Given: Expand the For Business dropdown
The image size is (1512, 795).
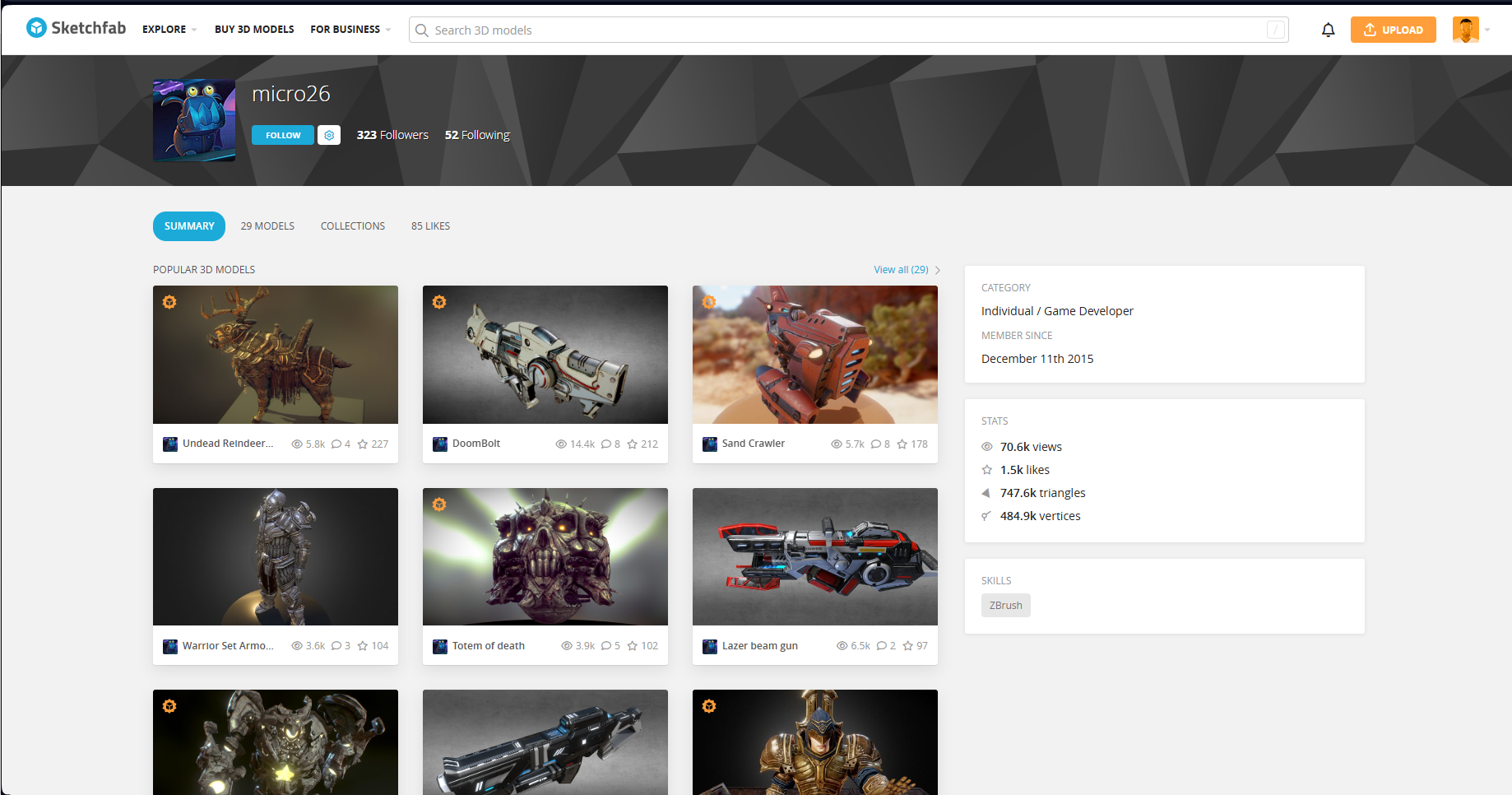Looking at the screenshot, I should pyautogui.click(x=350, y=30).
